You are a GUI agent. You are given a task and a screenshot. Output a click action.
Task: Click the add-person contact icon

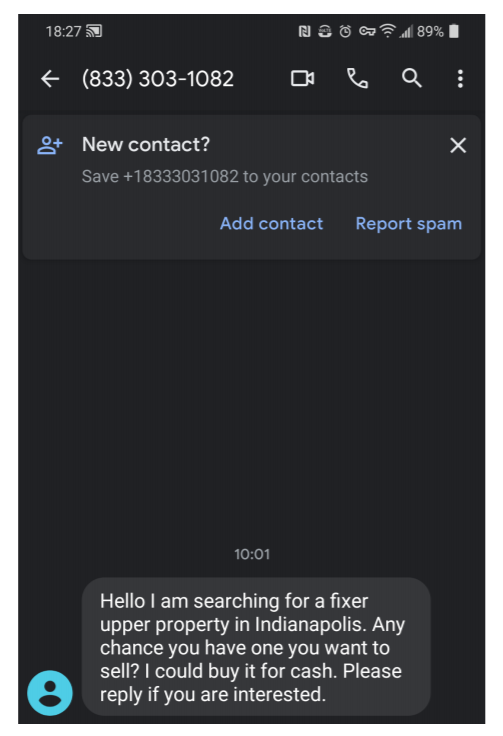pos(50,146)
